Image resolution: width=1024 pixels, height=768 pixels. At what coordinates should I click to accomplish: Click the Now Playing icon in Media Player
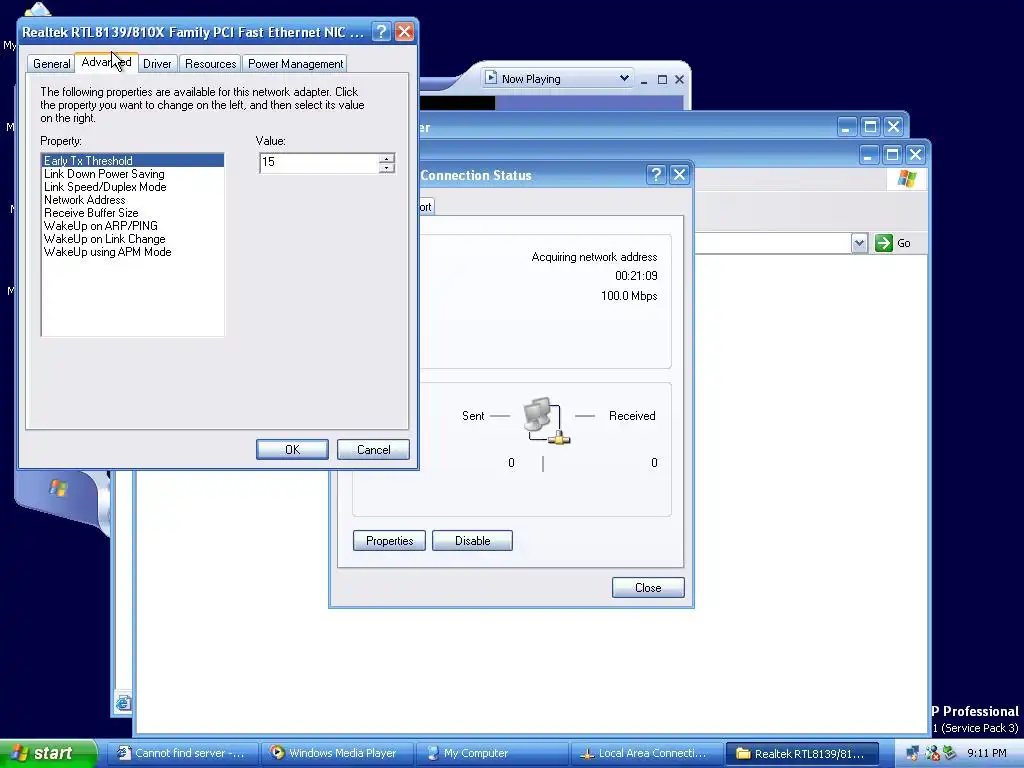tap(491, 78)
